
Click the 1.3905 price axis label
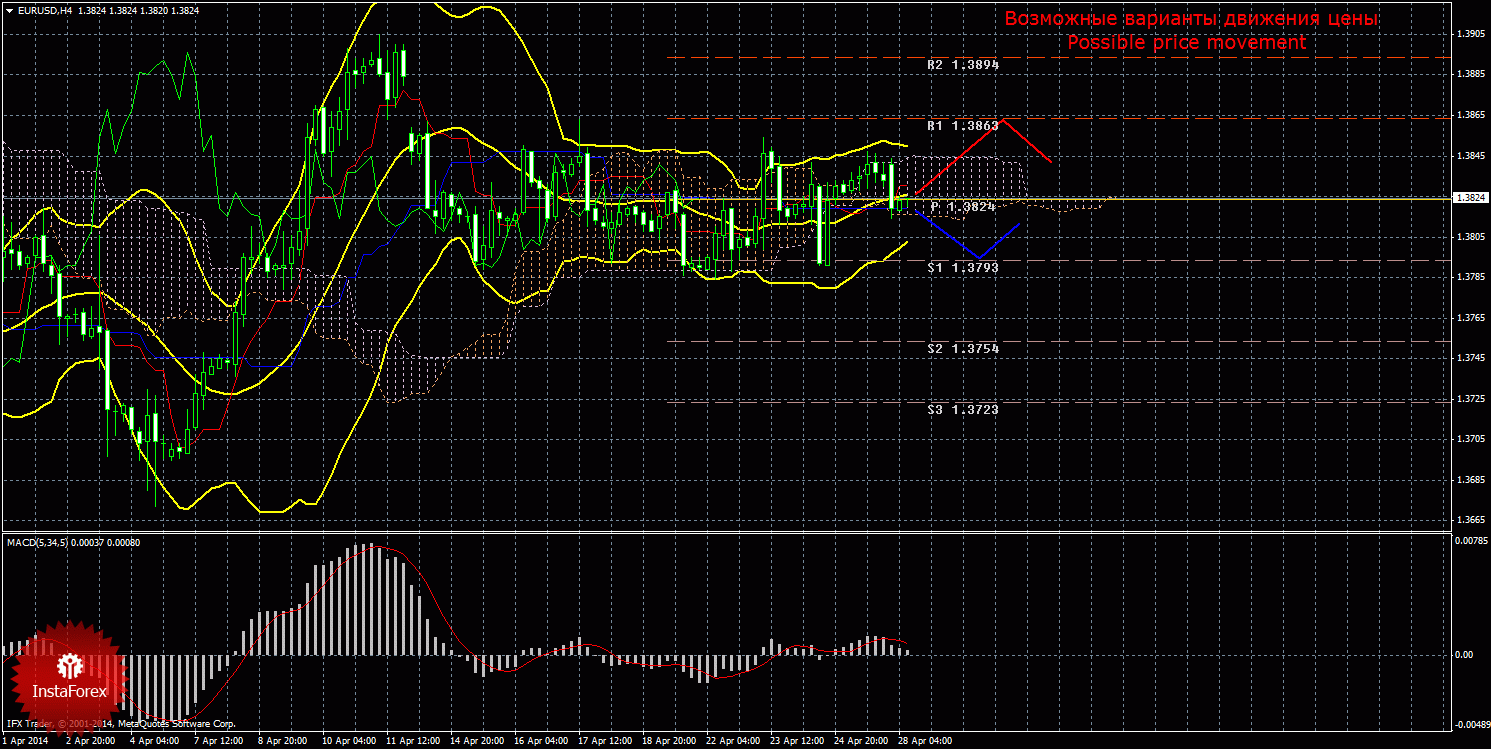pos(1470,34)
